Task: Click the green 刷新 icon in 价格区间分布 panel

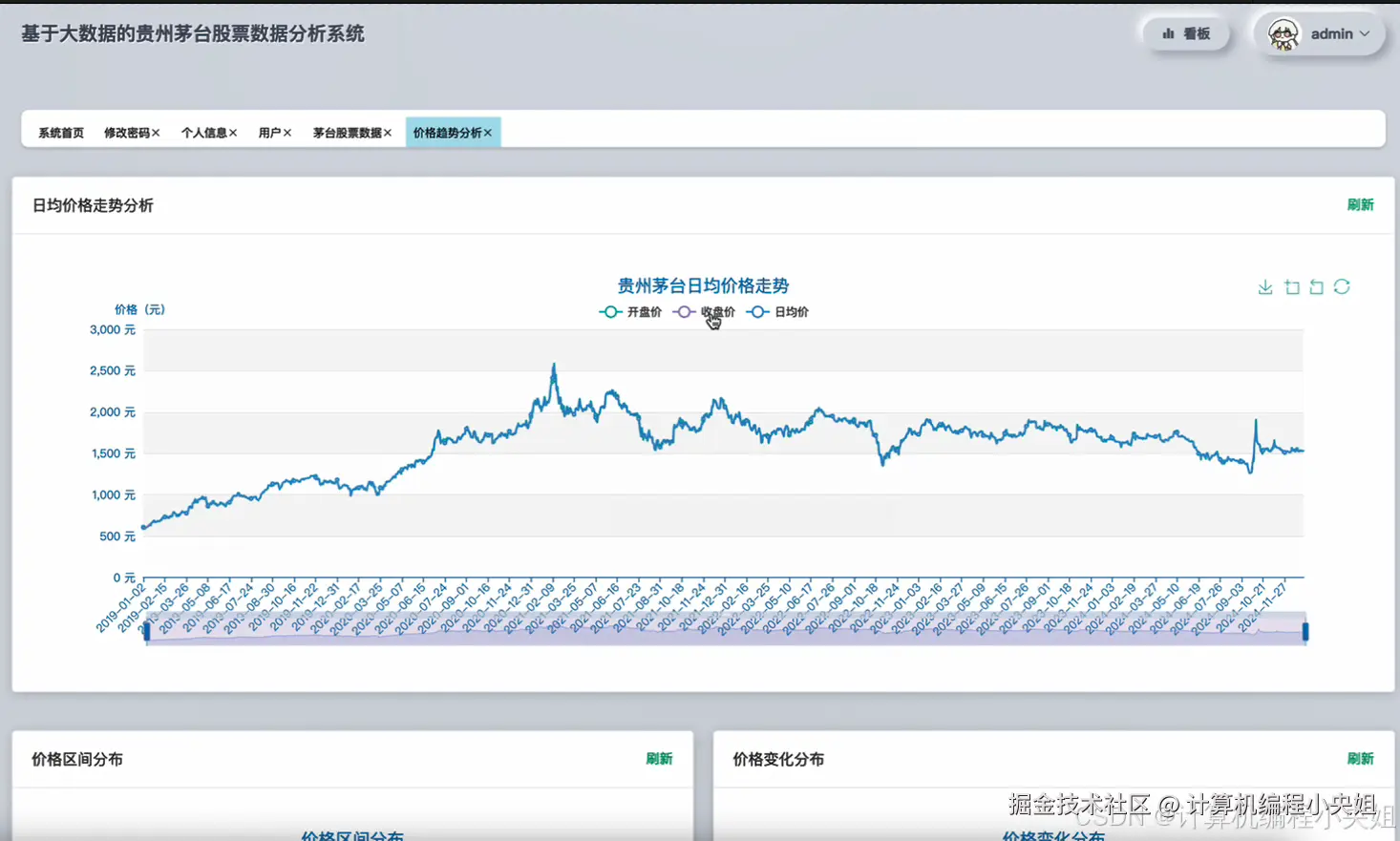Action: tap(660, 758)
